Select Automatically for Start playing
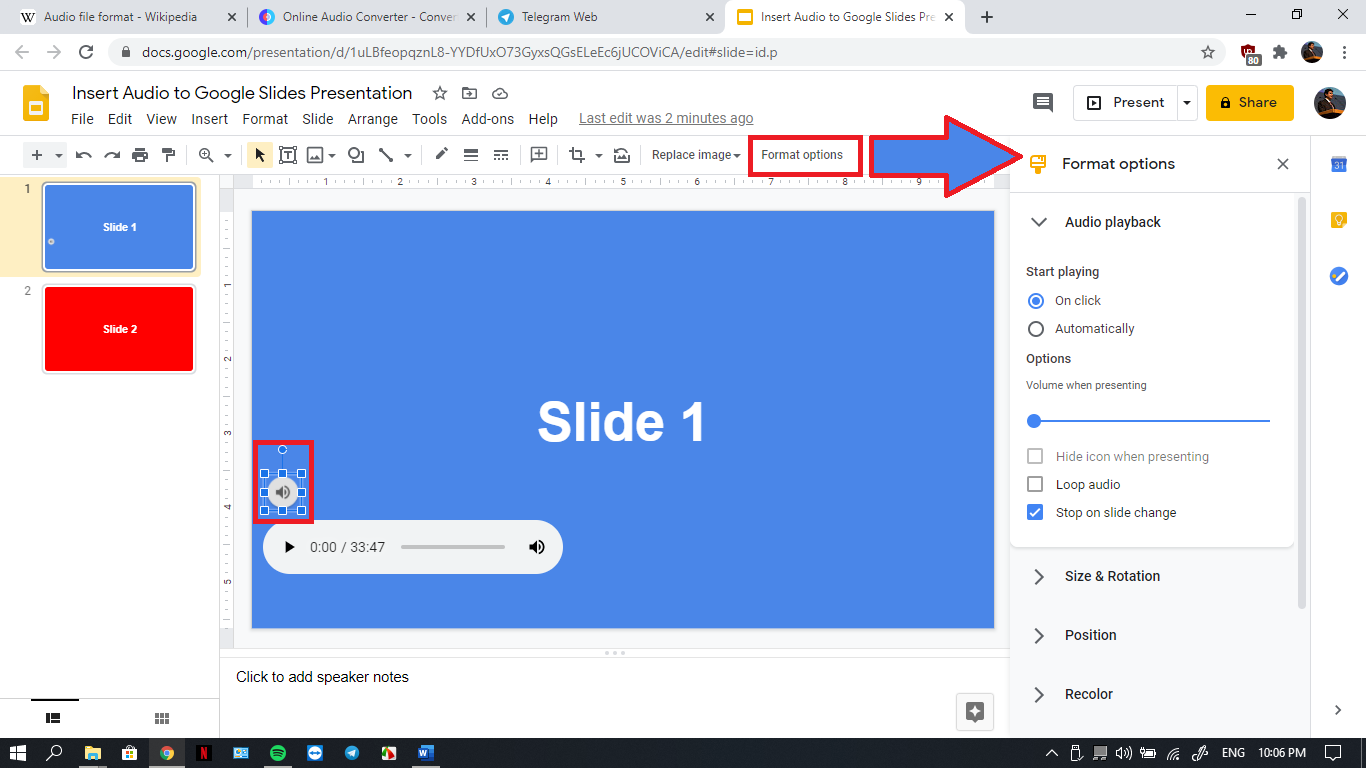This screenshot has height=768, width=1366. [x=1036, y=328]
